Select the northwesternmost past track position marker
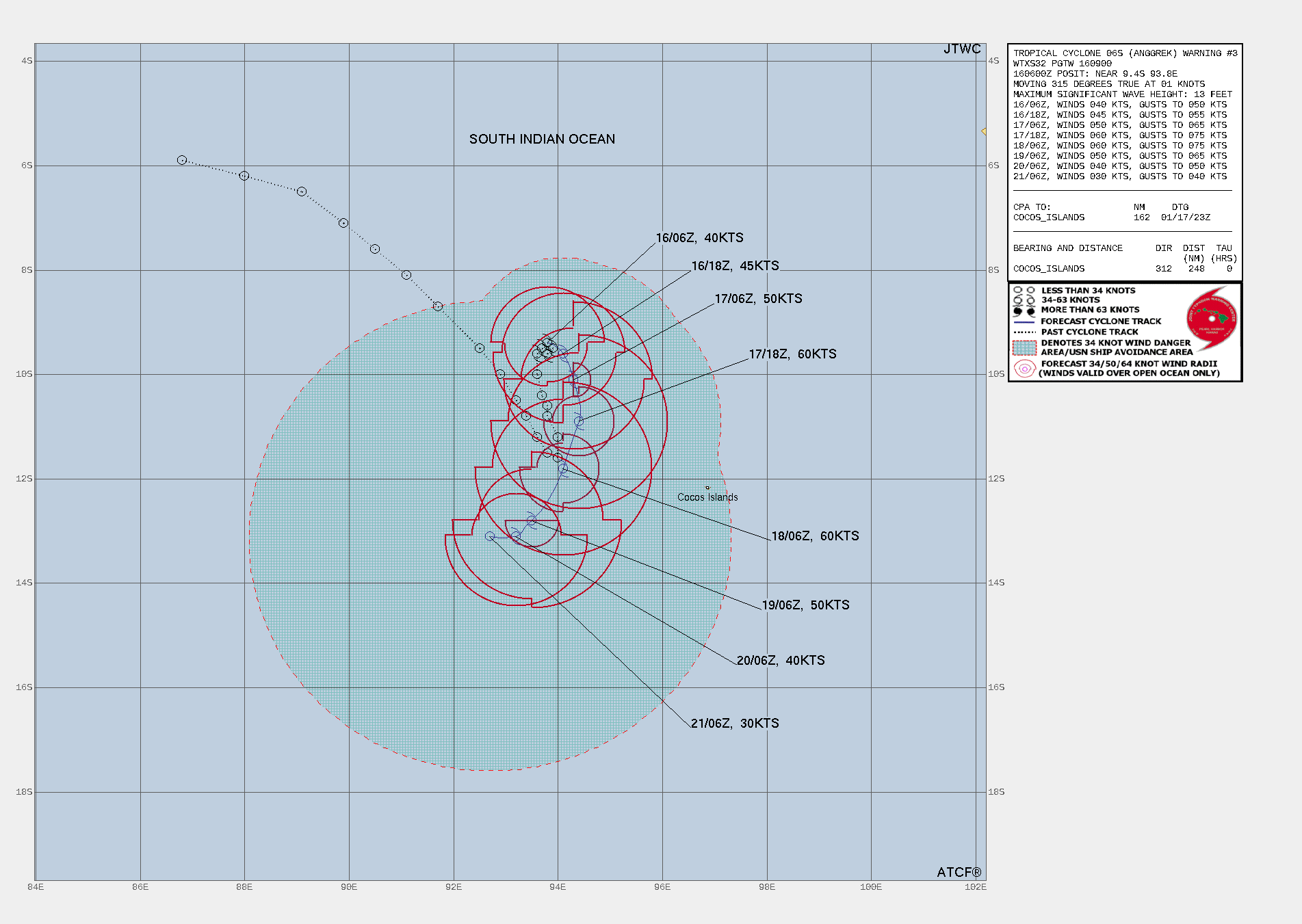Screen dimensions: 1302x924 click(x=182, y=160)
